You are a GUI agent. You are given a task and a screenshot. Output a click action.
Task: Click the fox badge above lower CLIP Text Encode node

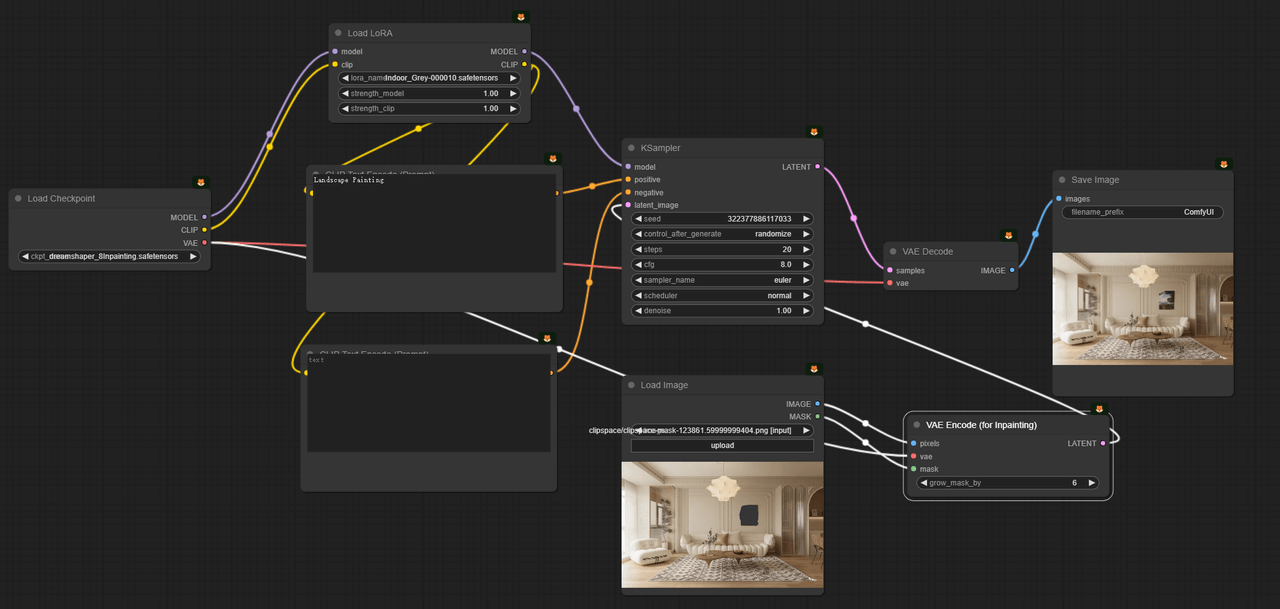[x=546, y=338]
